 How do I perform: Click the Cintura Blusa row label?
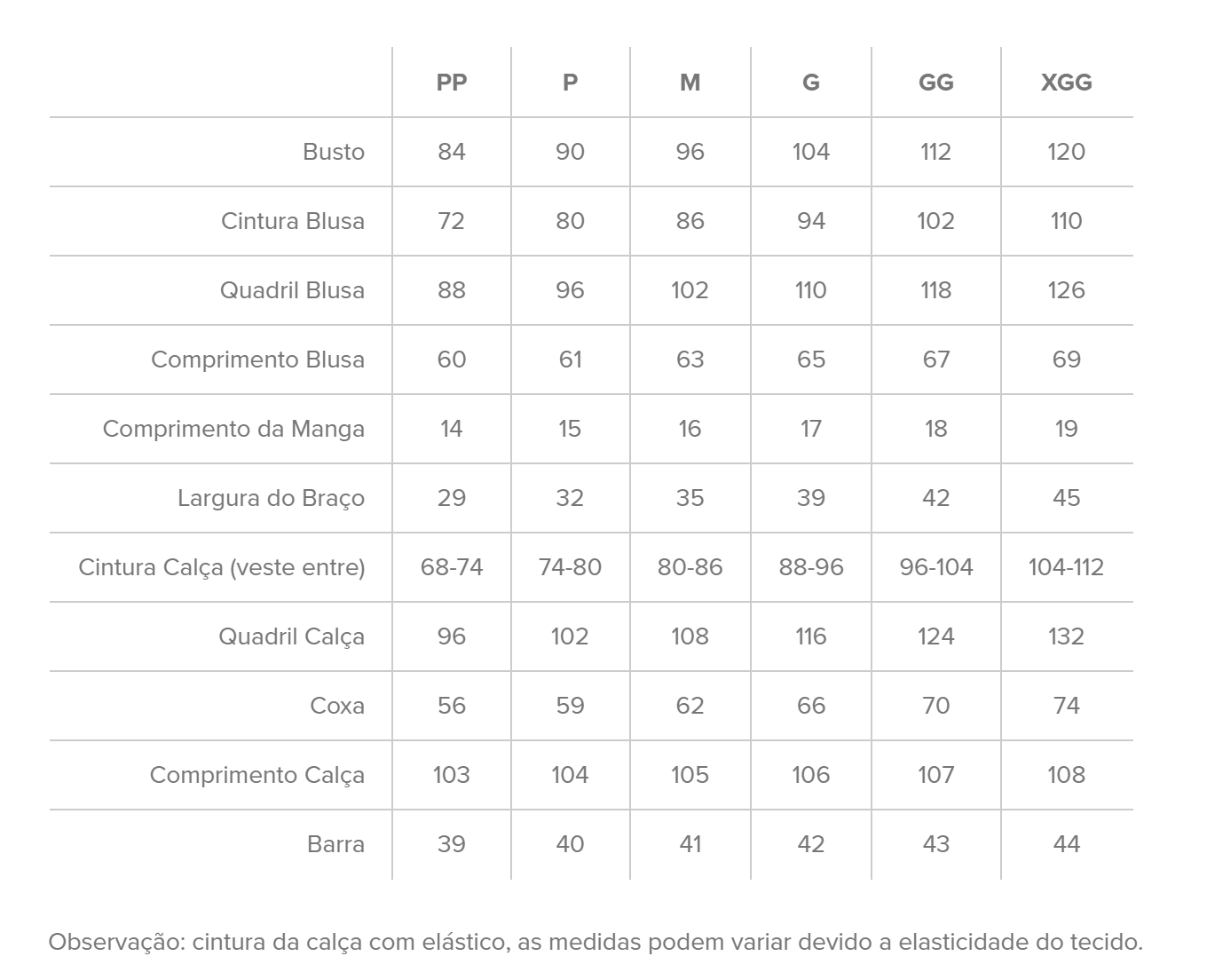tap(293, 221)
